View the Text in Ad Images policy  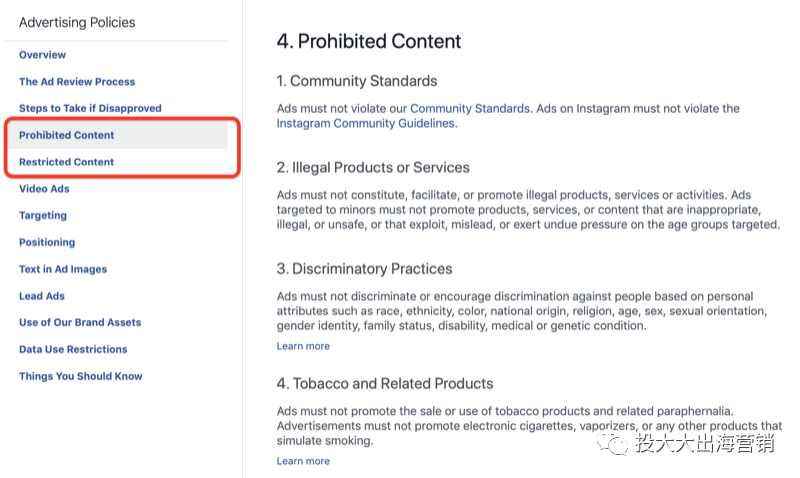(x=63, y=269)
